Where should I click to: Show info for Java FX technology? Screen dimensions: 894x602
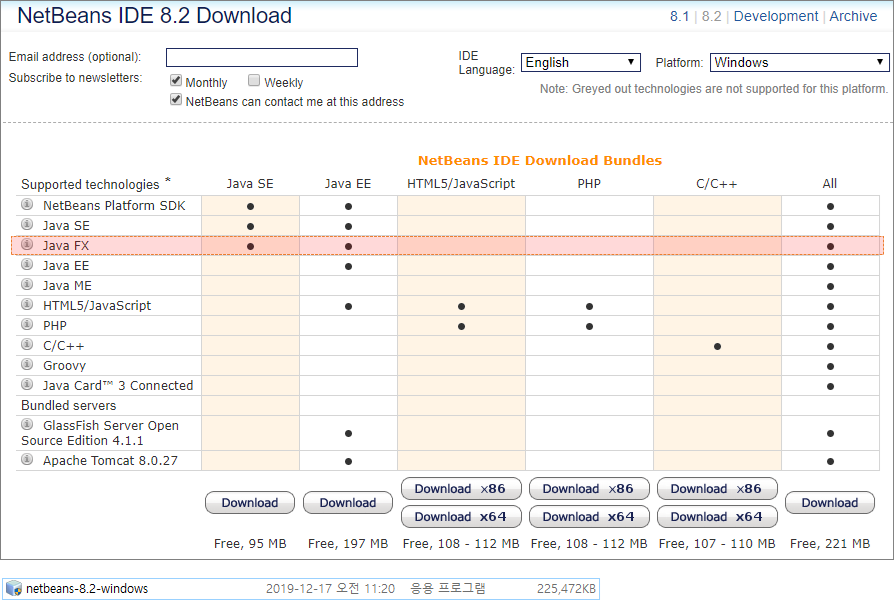pyautogui.click(x=27, y=244)
